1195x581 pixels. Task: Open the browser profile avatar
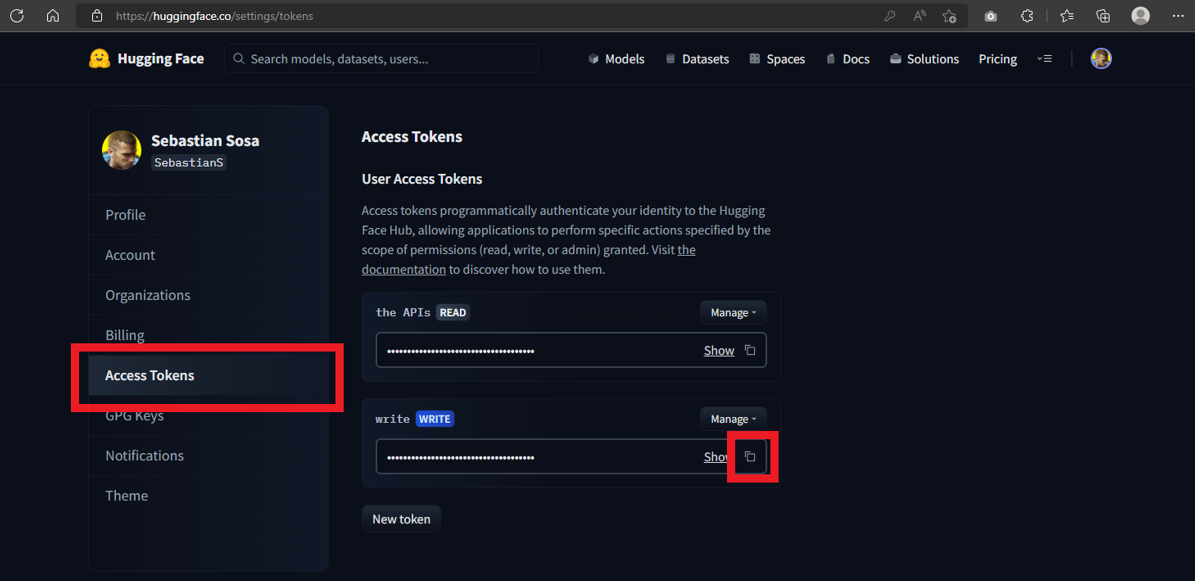click(x=1140, y=15)
